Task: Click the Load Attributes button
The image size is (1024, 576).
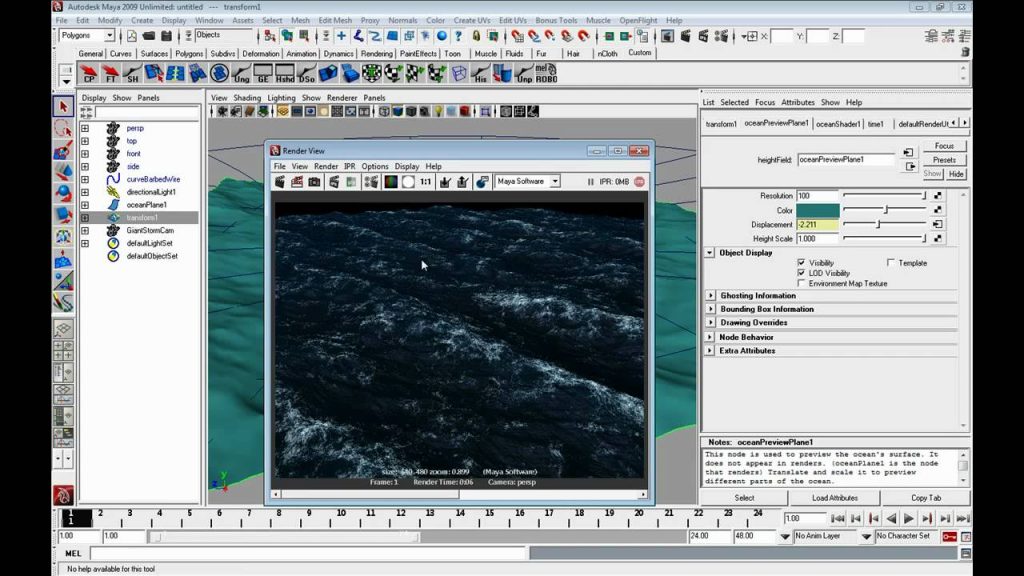Action: pos(835,498)
